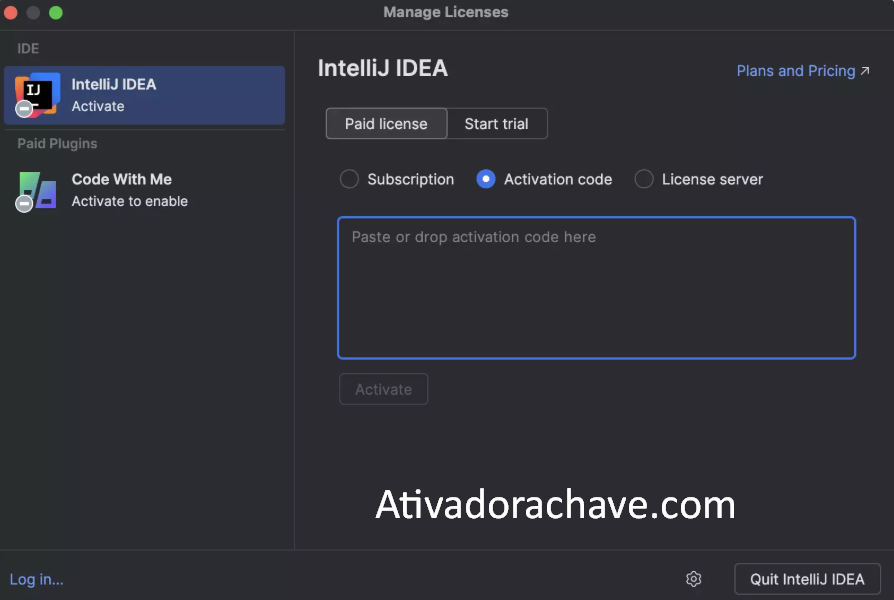Select the IntelliJ IDEA Activate entry

click(144, 95)
